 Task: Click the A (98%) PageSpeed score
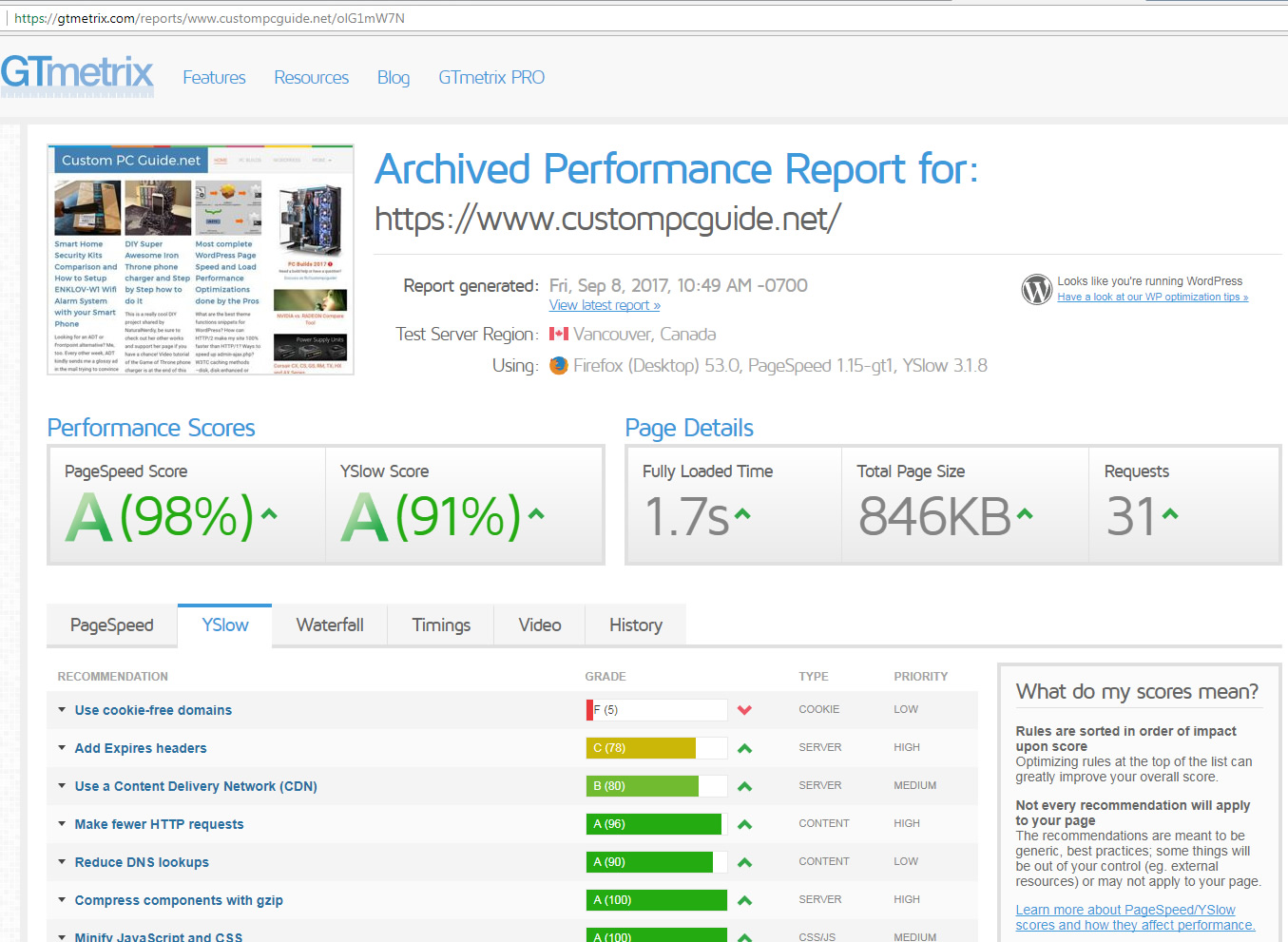(160, 516)
